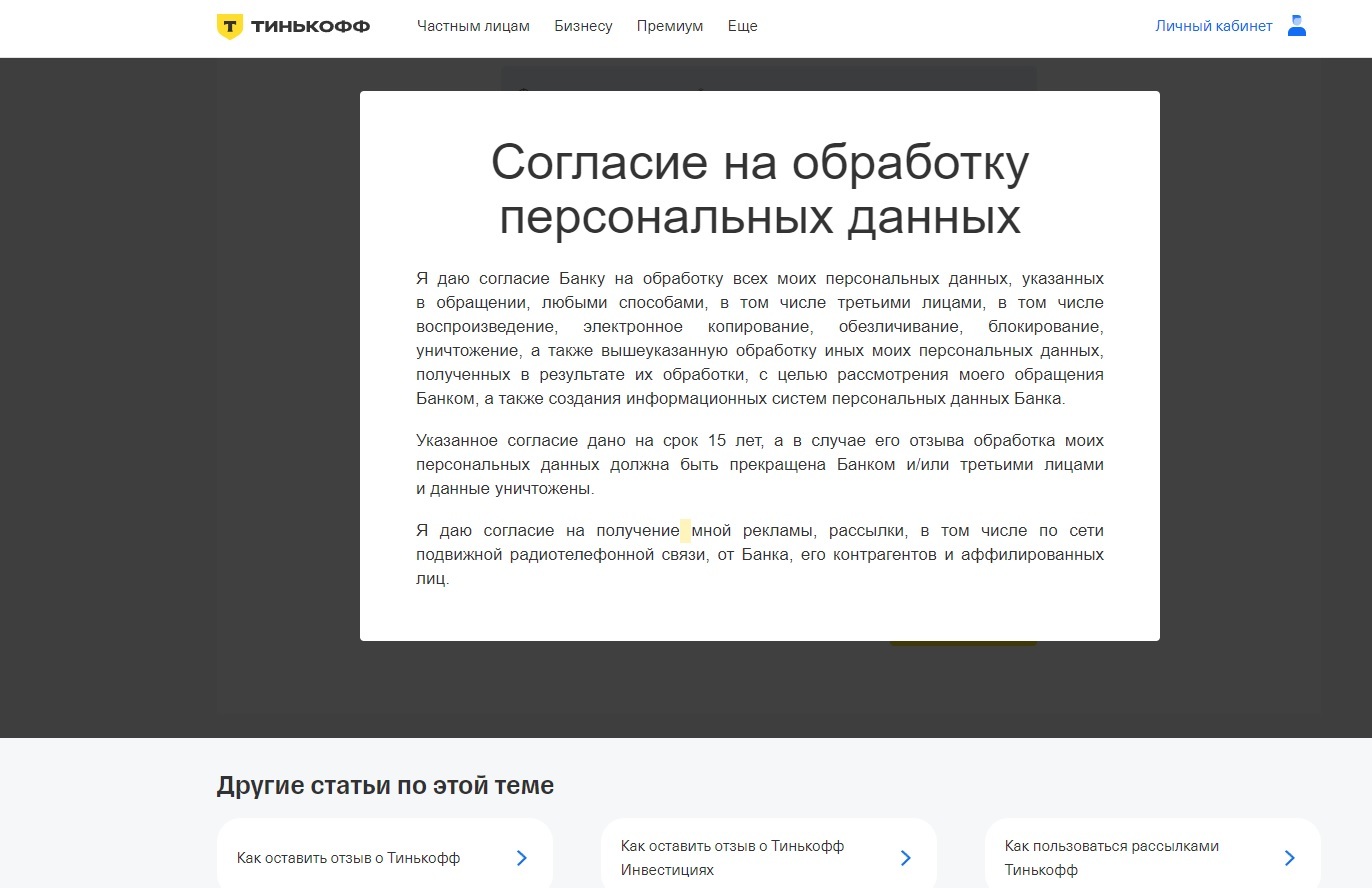Click the ТИНЬКОФФ wordmark text

tap(311, 27)
